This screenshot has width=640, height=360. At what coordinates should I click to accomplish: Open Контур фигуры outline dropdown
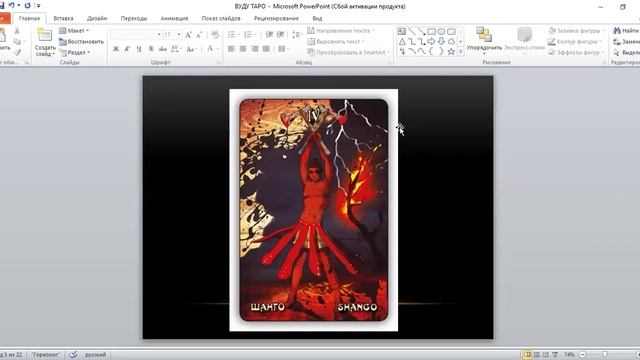(574, 42)
